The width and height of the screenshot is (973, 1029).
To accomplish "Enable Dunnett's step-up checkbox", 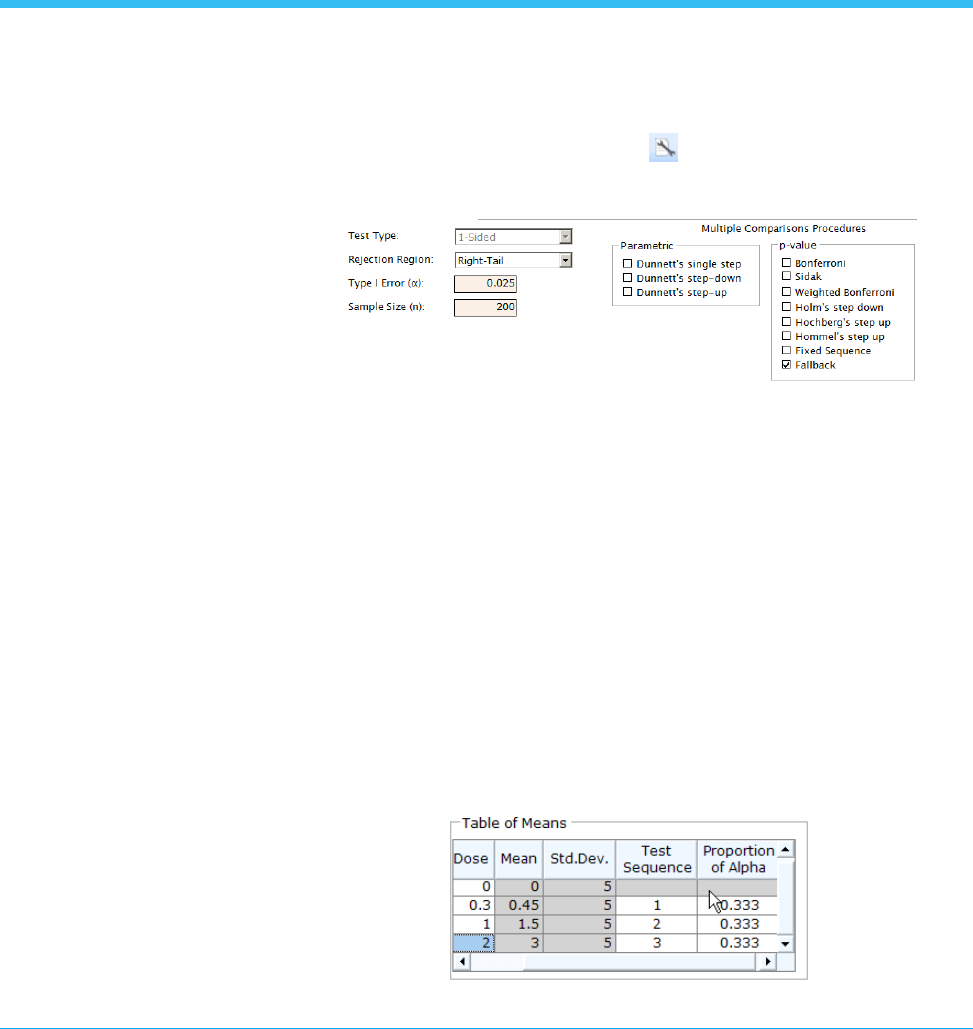I will click(627, 292).
